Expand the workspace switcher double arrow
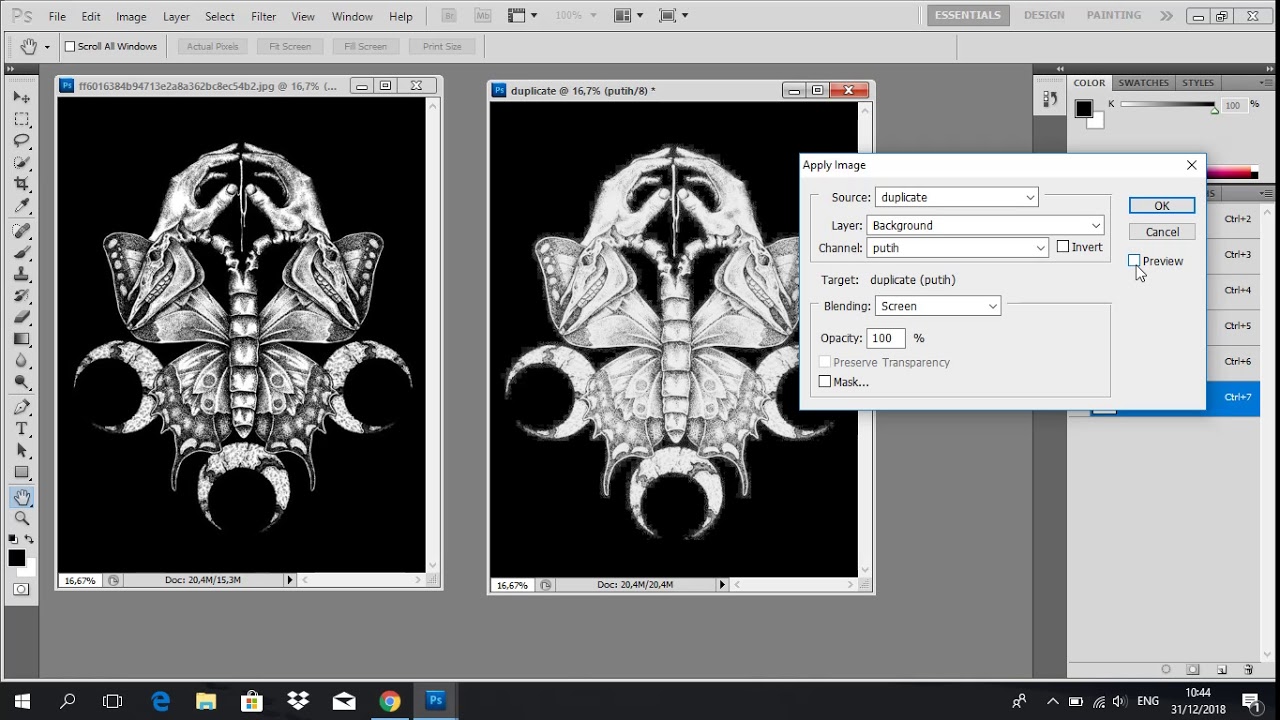The height and width of the screenshot is (720, 1280). (1166, 15)
